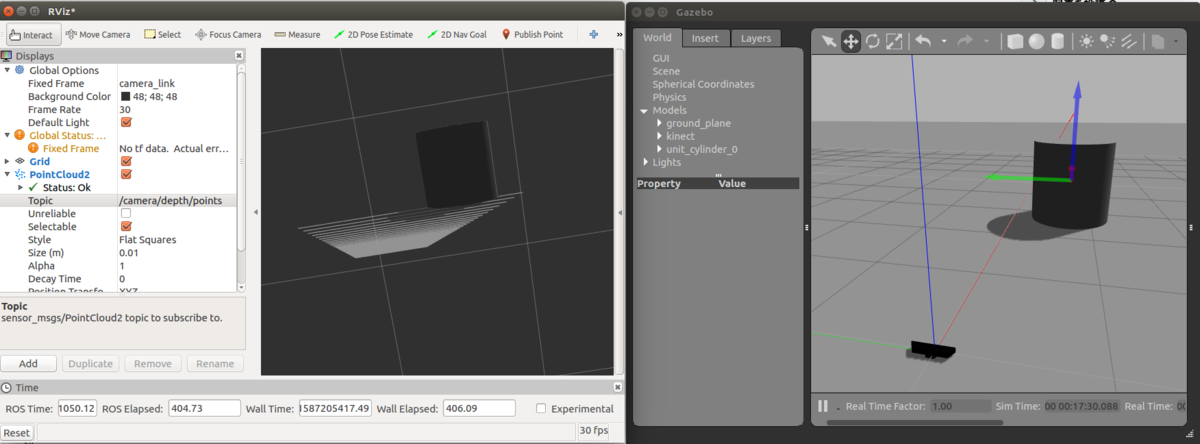
Task: Click the ROS Time field
Action: [77, 408]
